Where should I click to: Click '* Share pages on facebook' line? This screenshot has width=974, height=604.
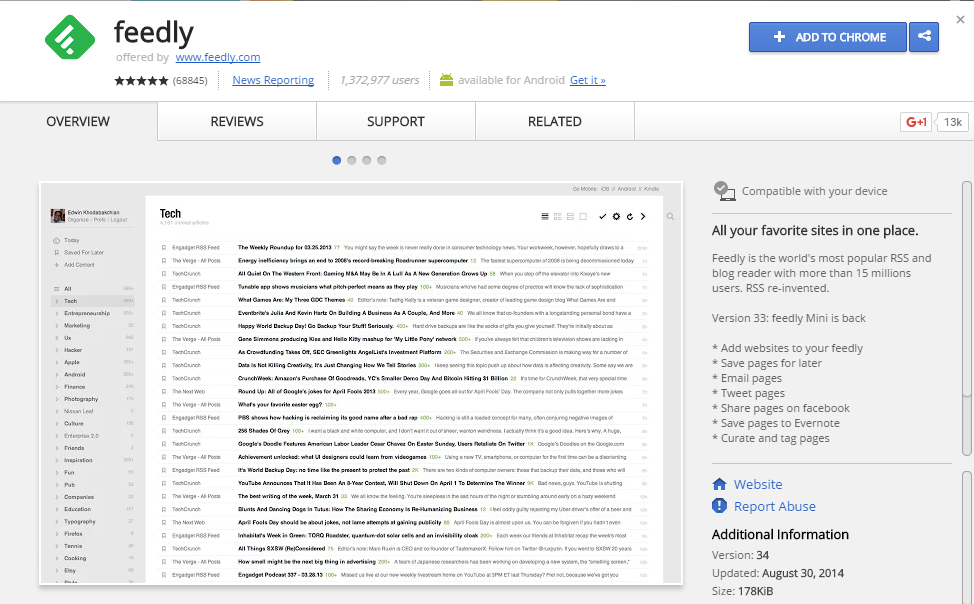[781, 408]
